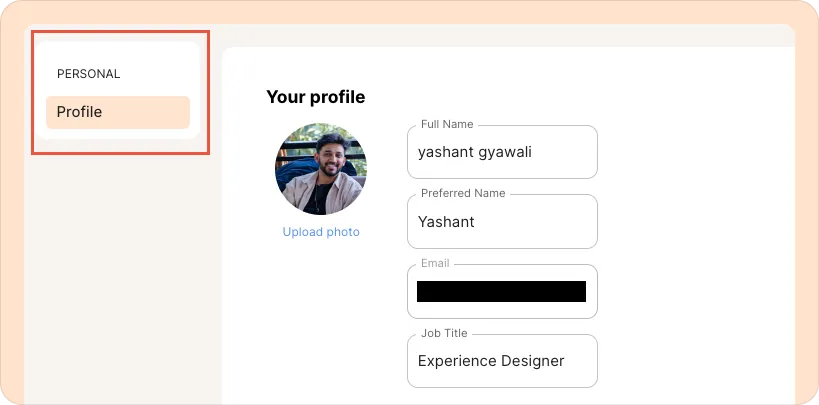
Task: Focus the Full Name input field
Action: click(x=502, y=153)
